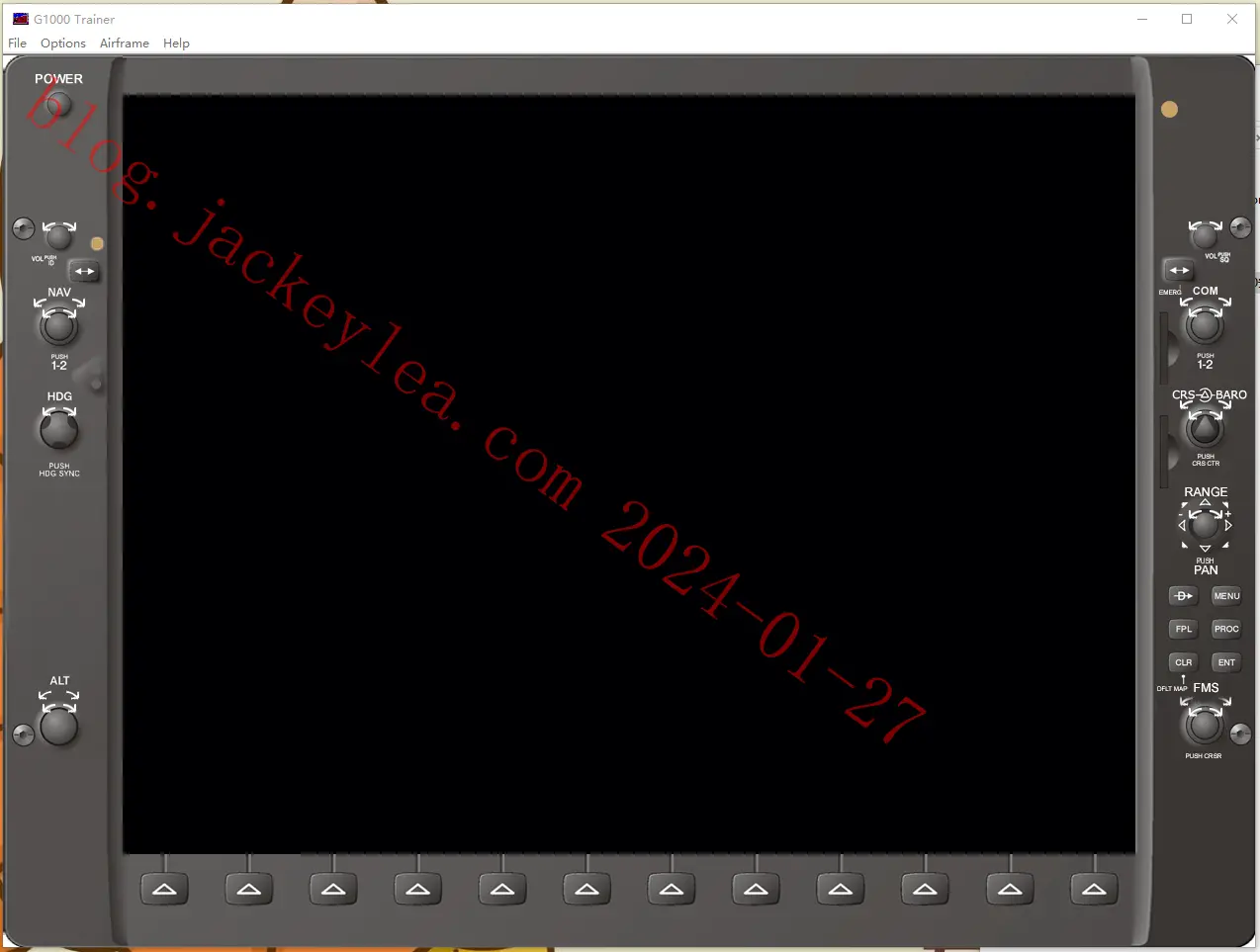Click the PROC procedures key
This screenshot has height=952, width=1260.
point(1226,629)
